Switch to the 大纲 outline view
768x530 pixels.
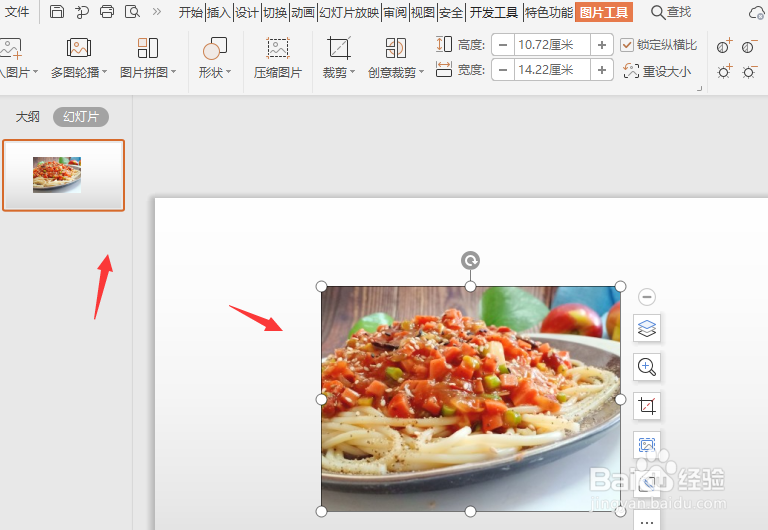27,117
